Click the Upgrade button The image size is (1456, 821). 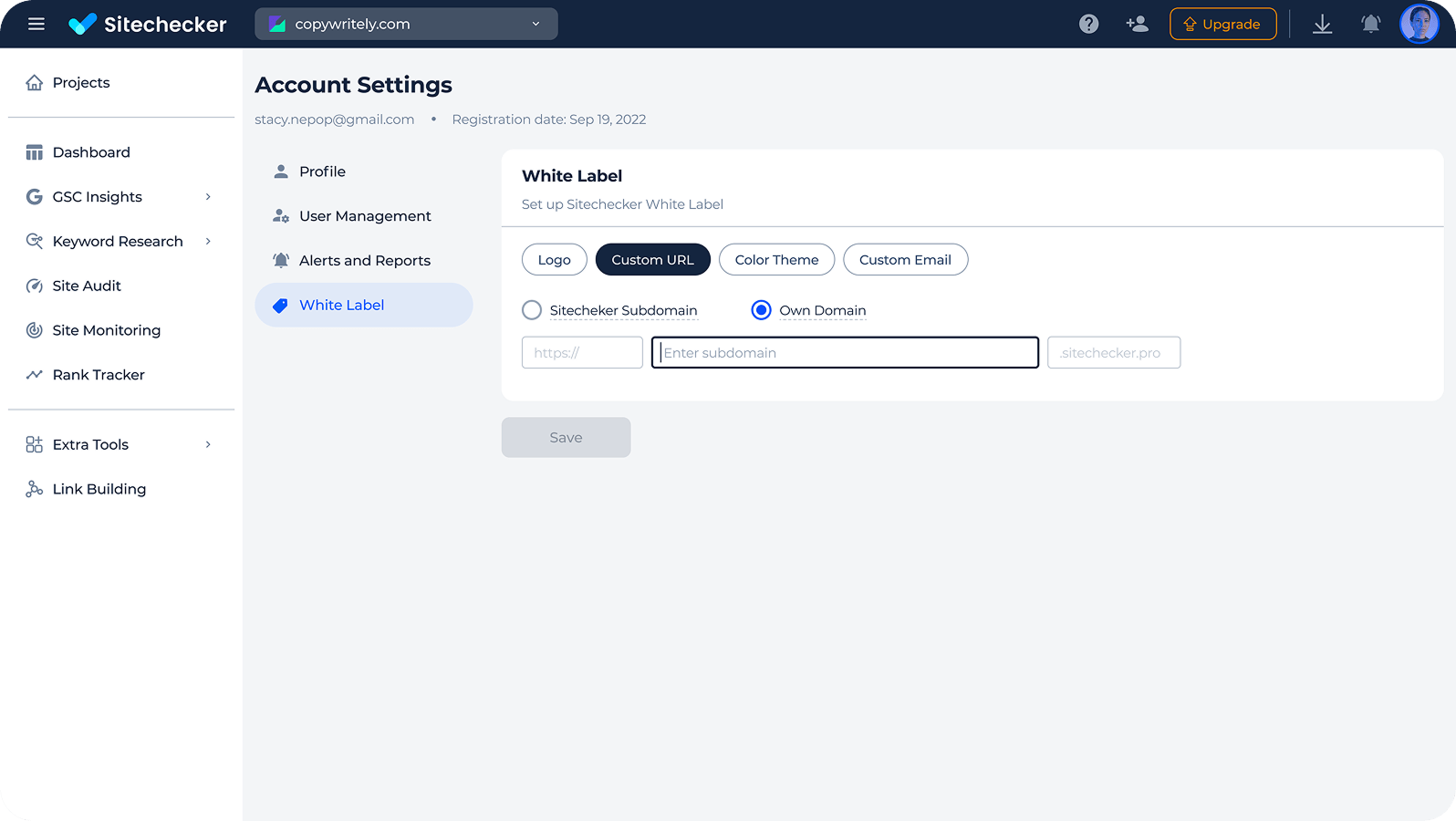(1222, 24)
